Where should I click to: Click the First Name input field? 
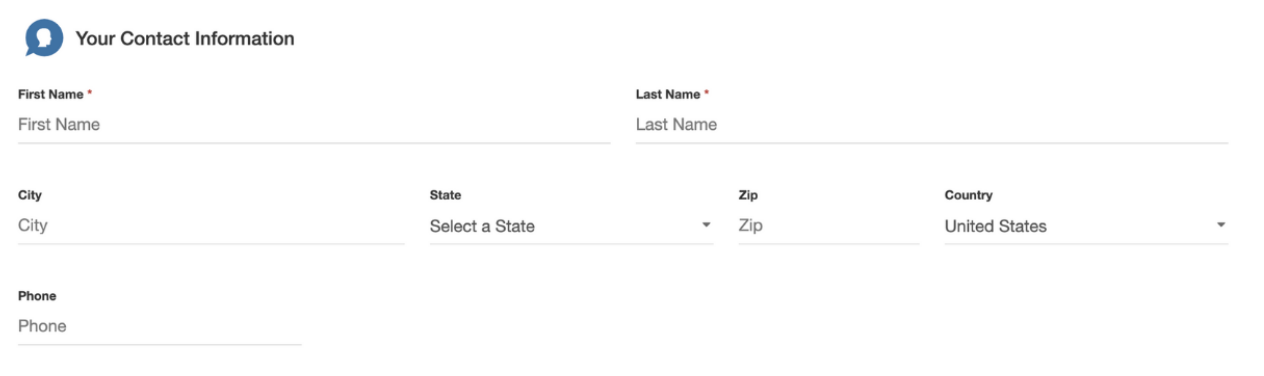click(314, 125)
